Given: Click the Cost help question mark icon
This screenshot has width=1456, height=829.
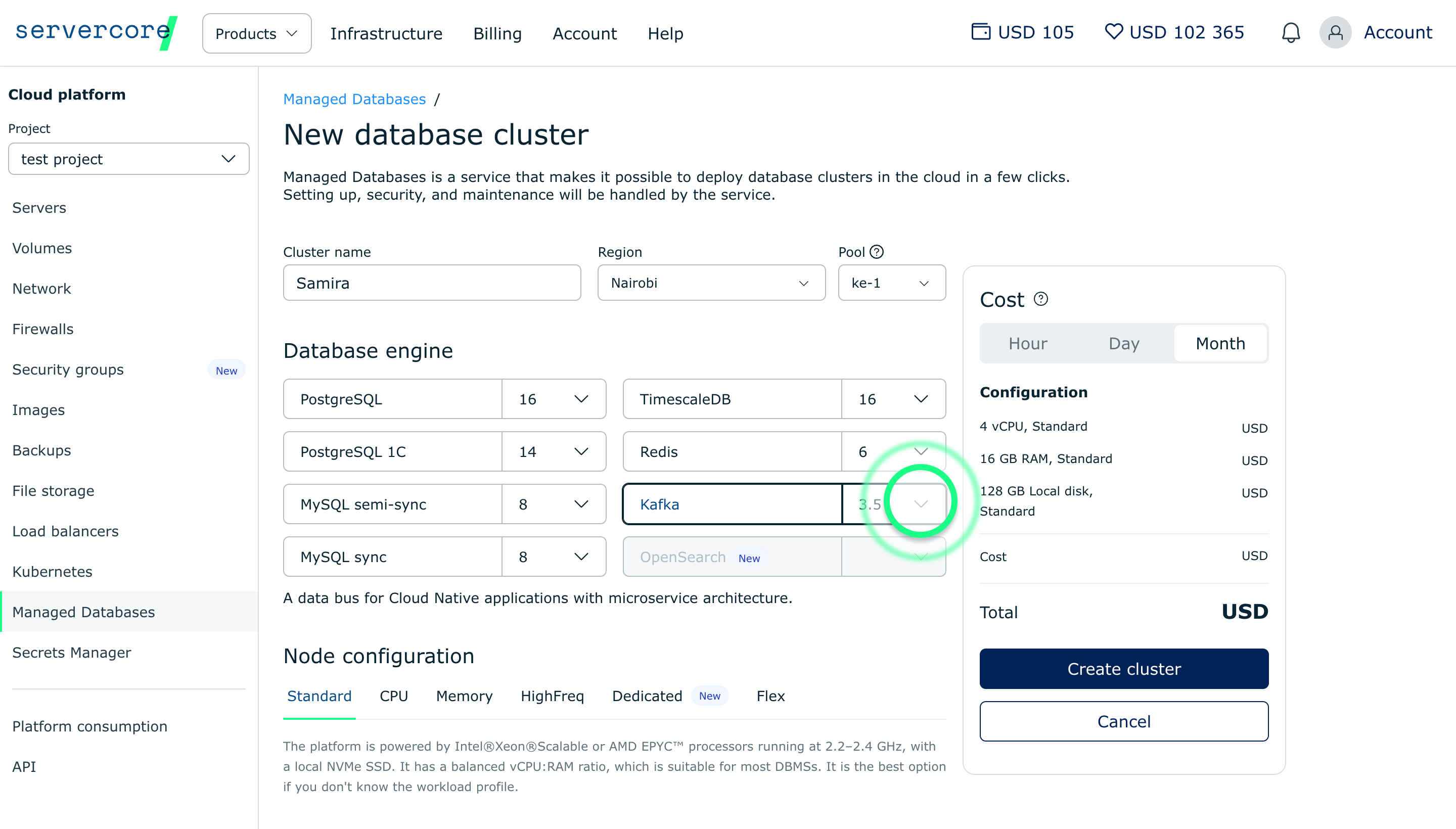Looking at the screenshot, I should pyautogui.click(x=1040, y=299).
